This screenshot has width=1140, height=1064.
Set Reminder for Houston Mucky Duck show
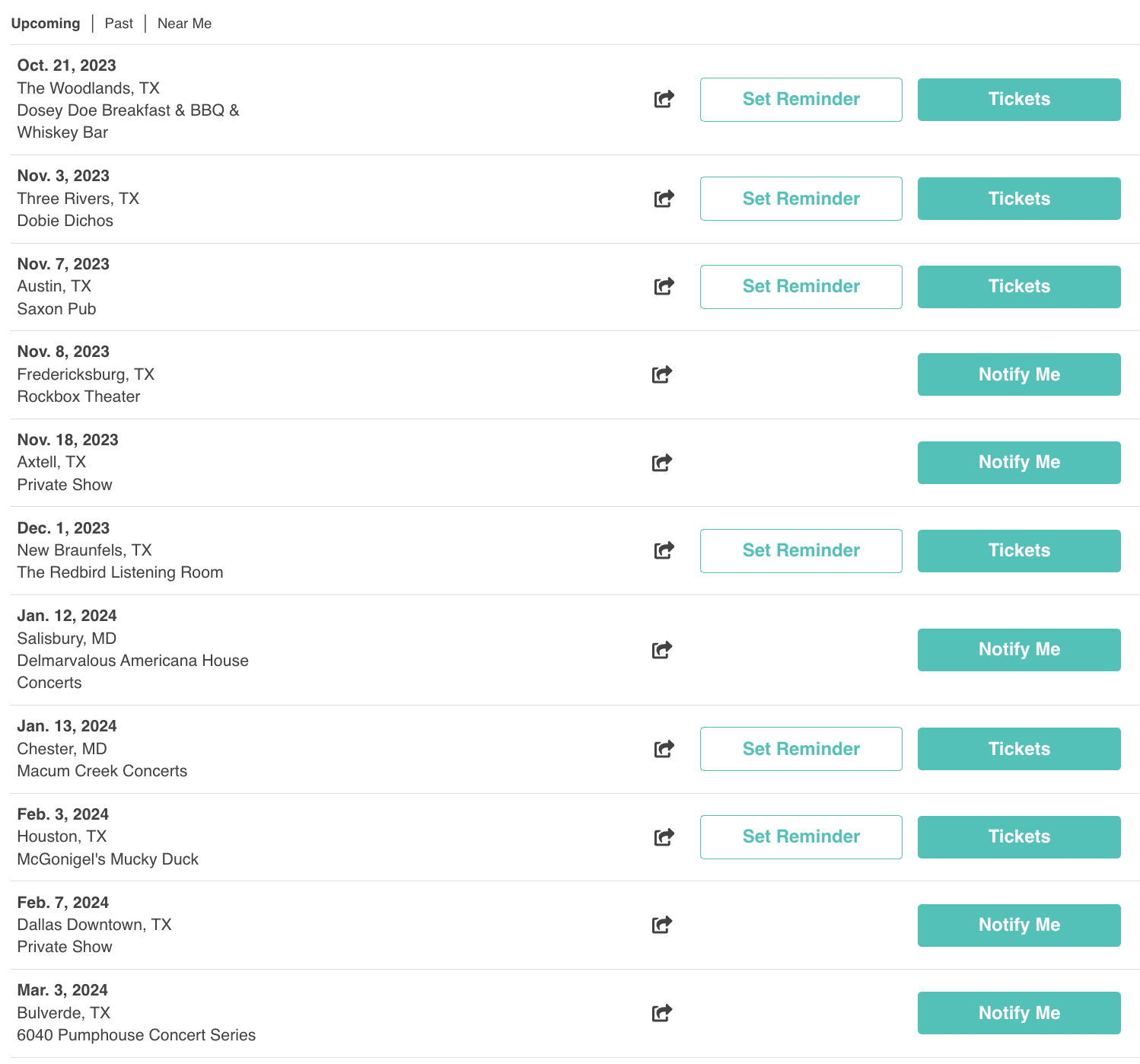[x=801, y=837]
